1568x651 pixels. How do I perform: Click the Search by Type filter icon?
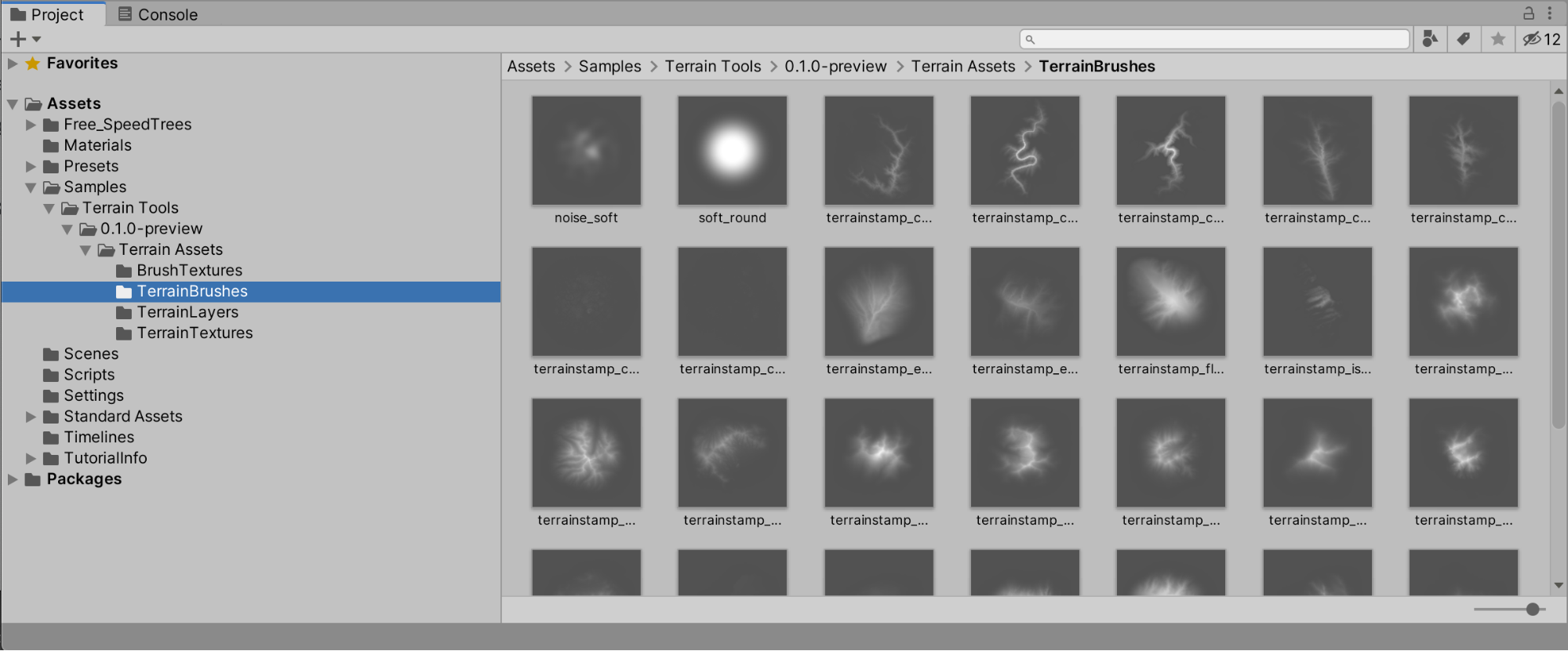click(1430, 39)
